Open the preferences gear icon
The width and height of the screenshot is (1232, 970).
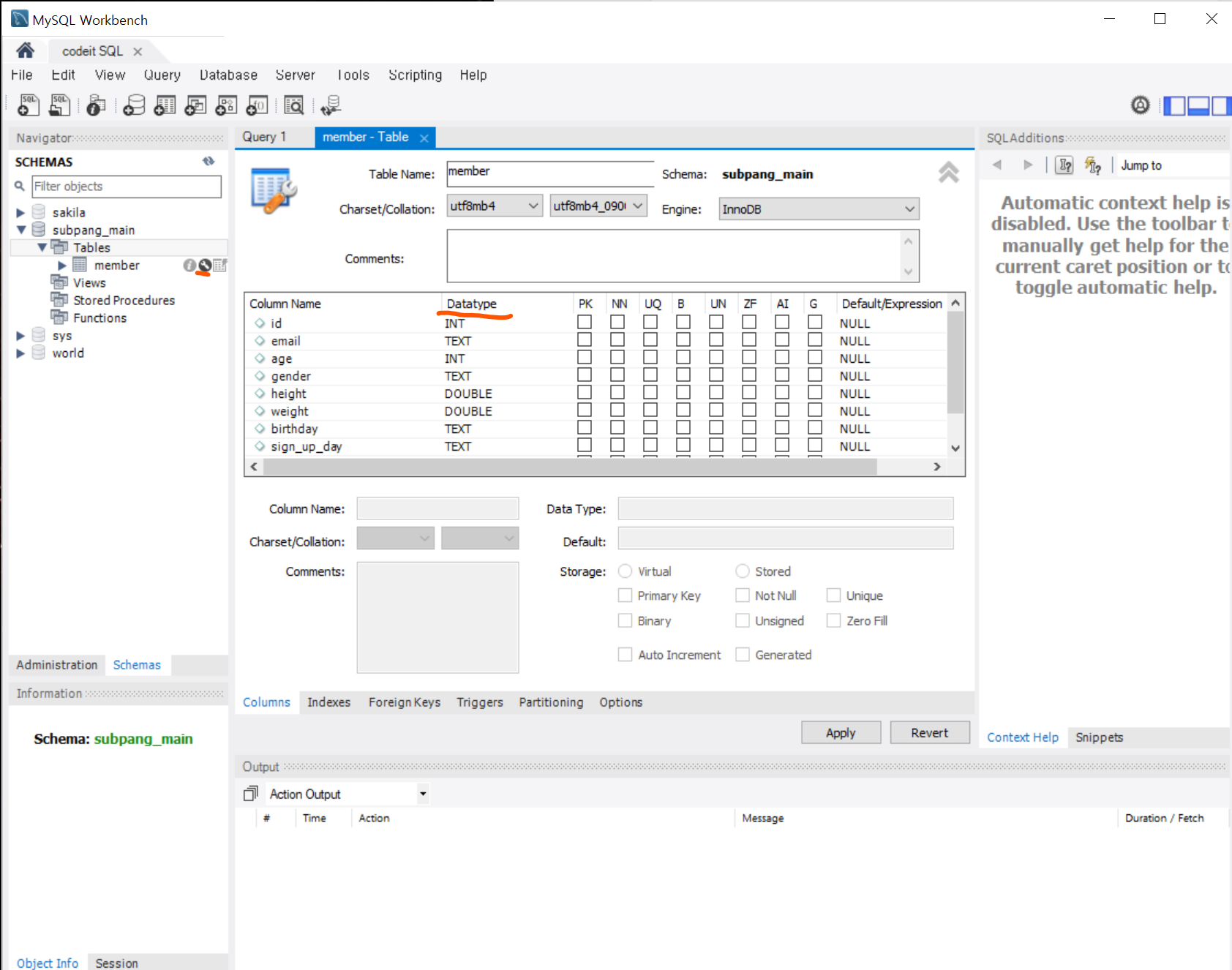[x=1140, y=105]
